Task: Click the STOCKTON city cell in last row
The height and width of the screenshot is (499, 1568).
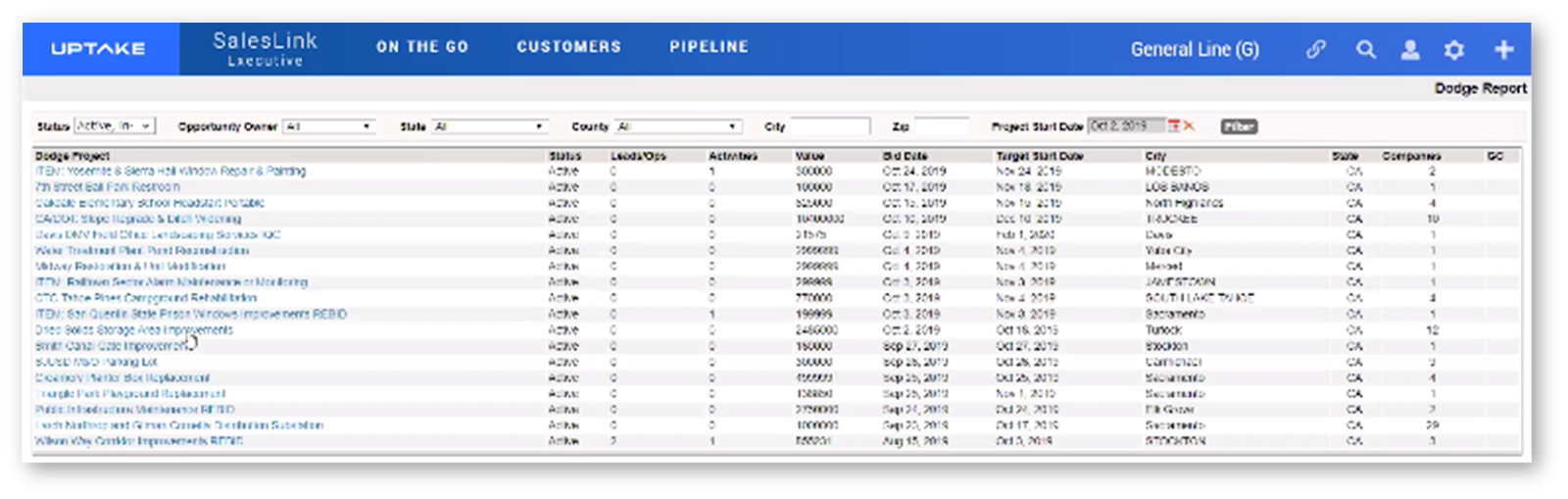Action: (x=1175, y=441)
